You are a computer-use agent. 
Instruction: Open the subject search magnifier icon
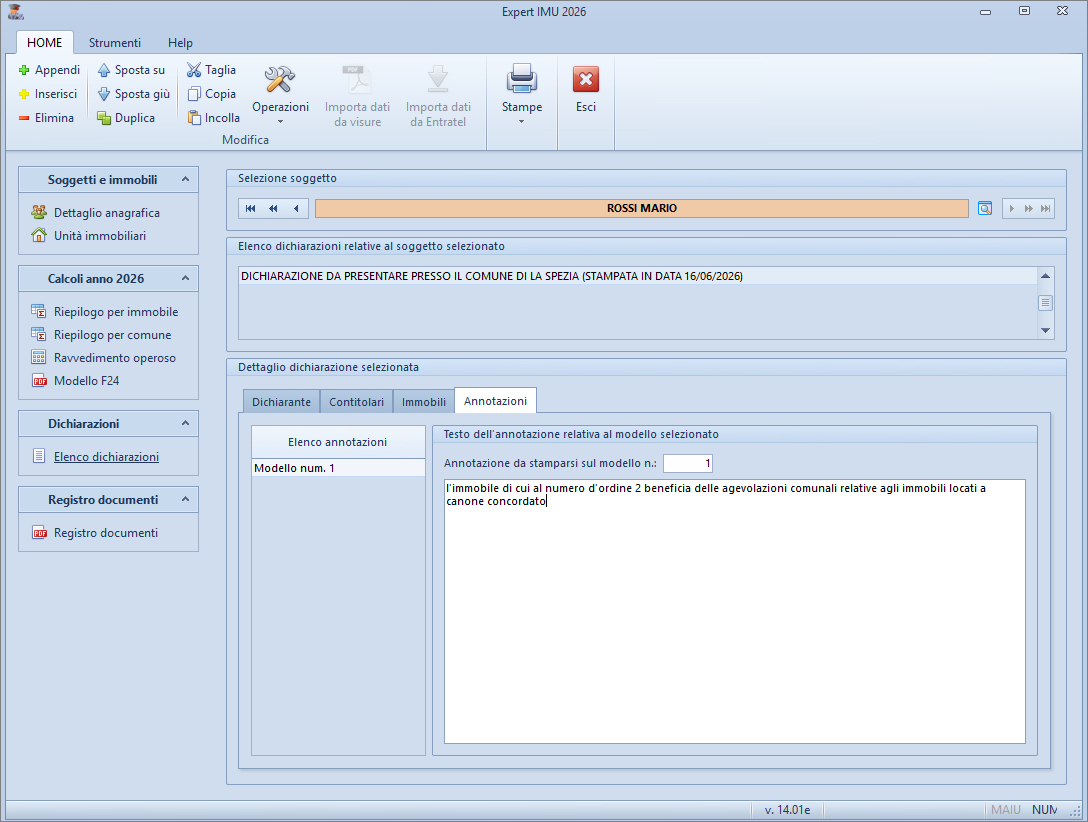[x=984, y=208]
